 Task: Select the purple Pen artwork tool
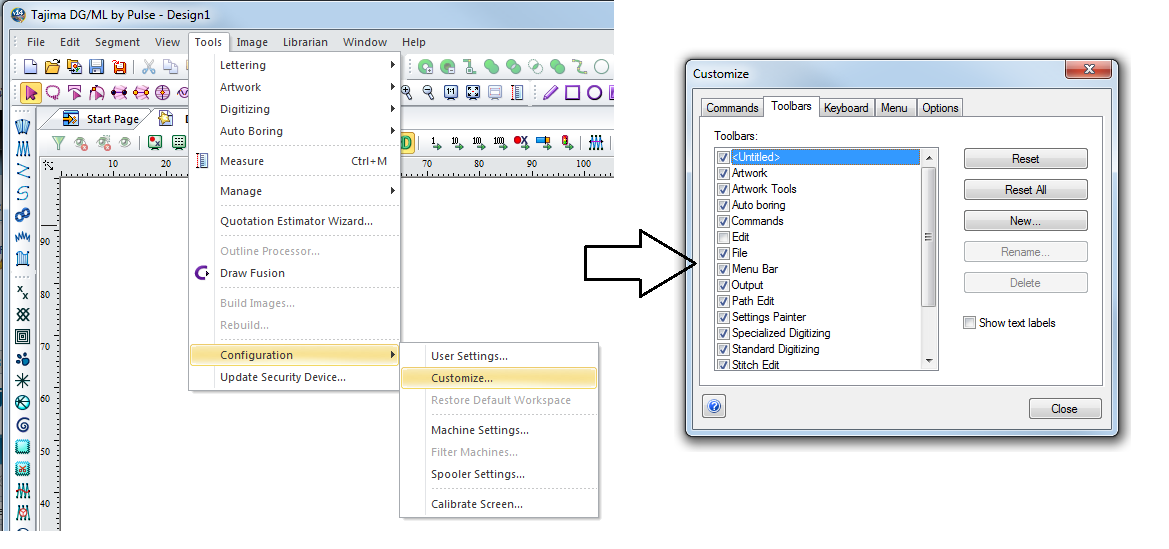(x=550, y=92)
